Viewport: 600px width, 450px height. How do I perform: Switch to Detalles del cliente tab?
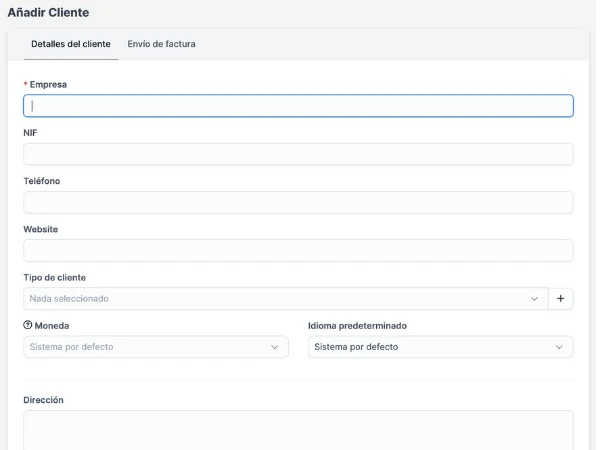coord(71,44)
